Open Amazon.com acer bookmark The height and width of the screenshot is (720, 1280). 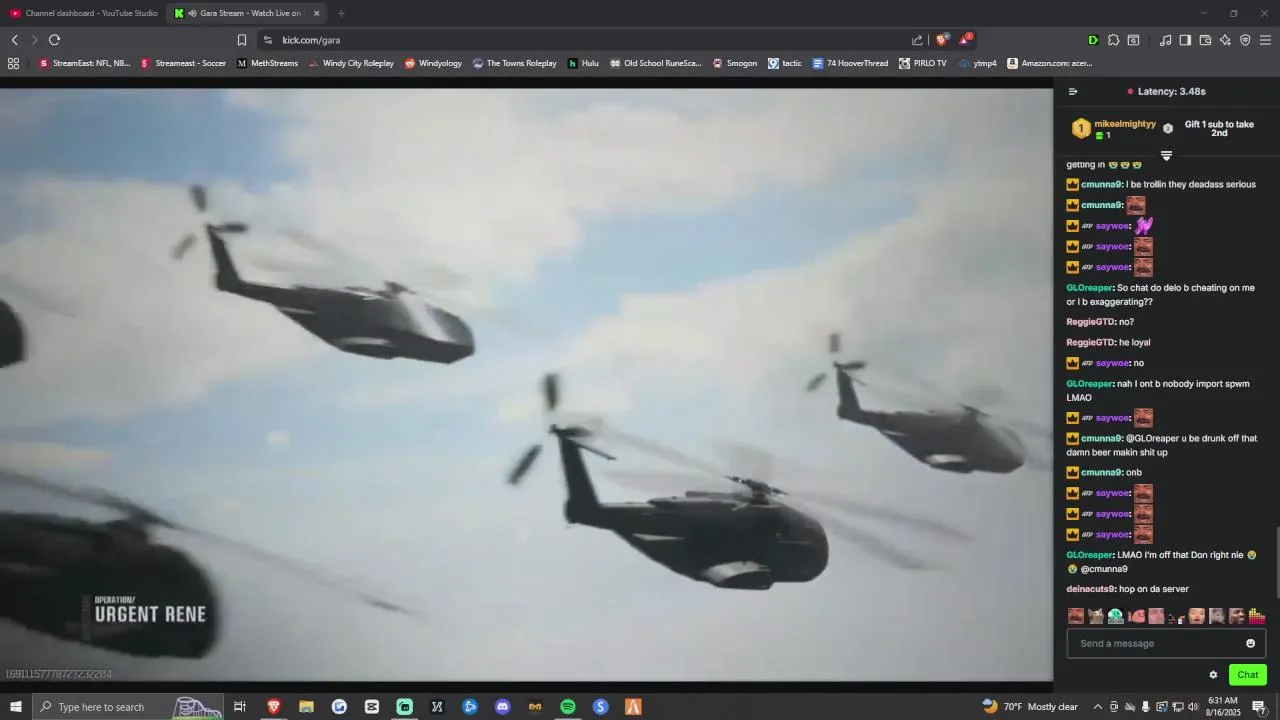[1049, 63]
